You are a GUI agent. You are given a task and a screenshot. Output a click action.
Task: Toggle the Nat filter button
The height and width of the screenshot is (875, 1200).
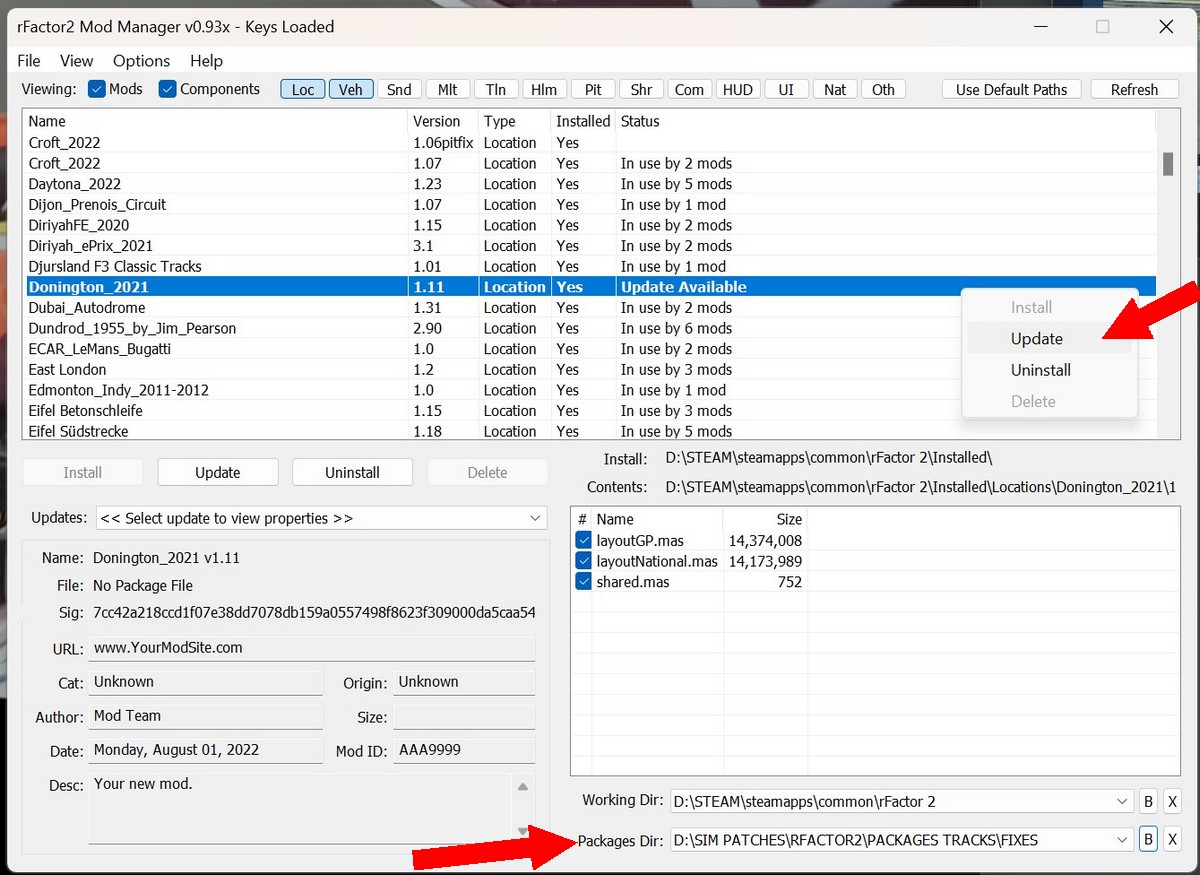coord(835,90)
